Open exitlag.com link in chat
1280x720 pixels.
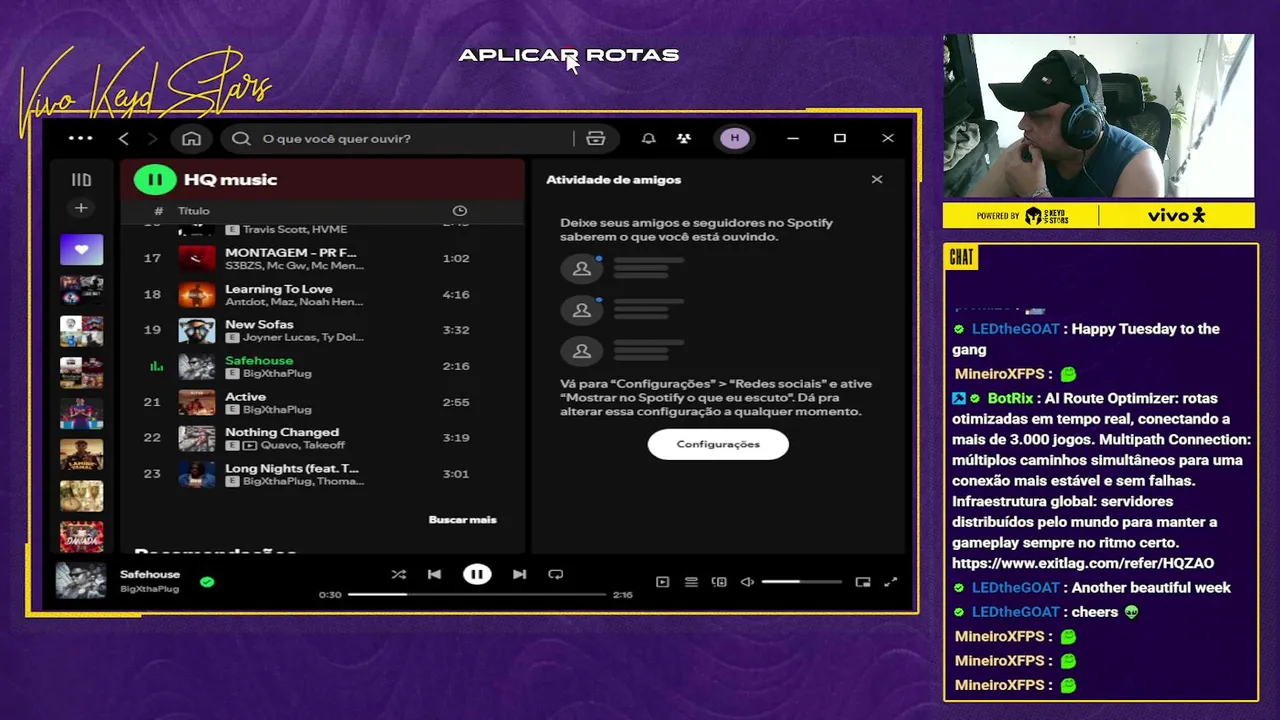click(1083, 563)
